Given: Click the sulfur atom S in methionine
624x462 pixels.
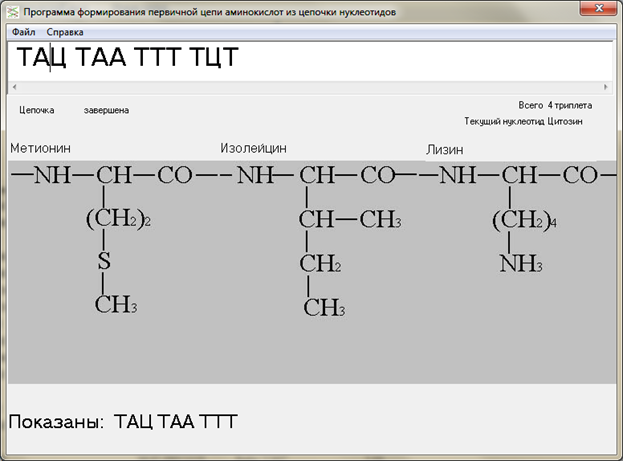Looking at the screenshot, I should click(103, 263).
